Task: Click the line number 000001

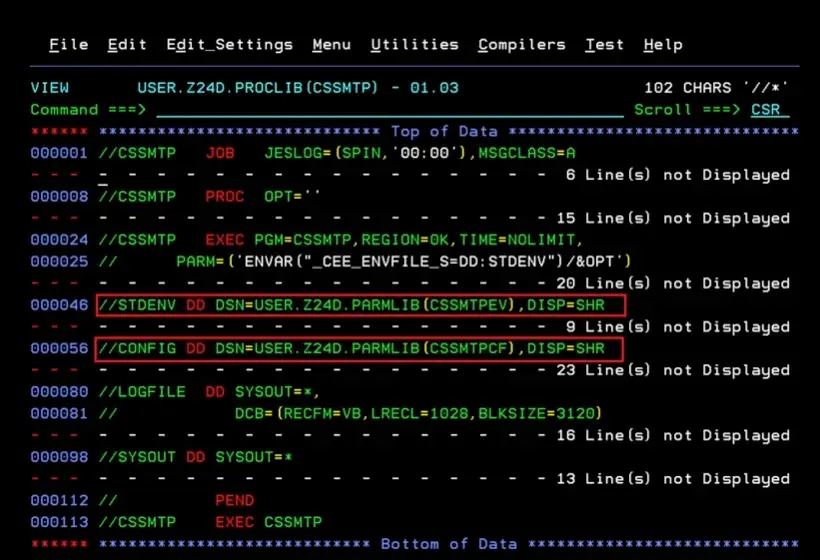Action: pos(59,153)
